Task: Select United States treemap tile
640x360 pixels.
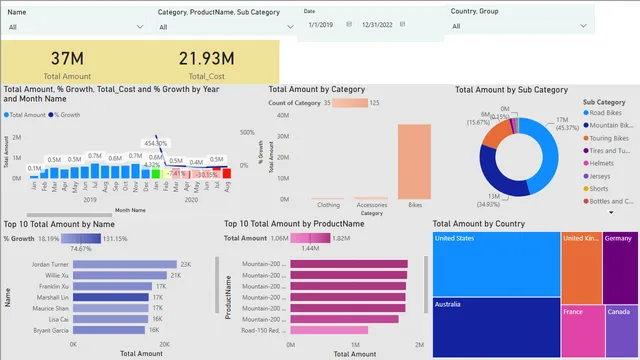Action: pyautogui.click(x=496, y=264)
